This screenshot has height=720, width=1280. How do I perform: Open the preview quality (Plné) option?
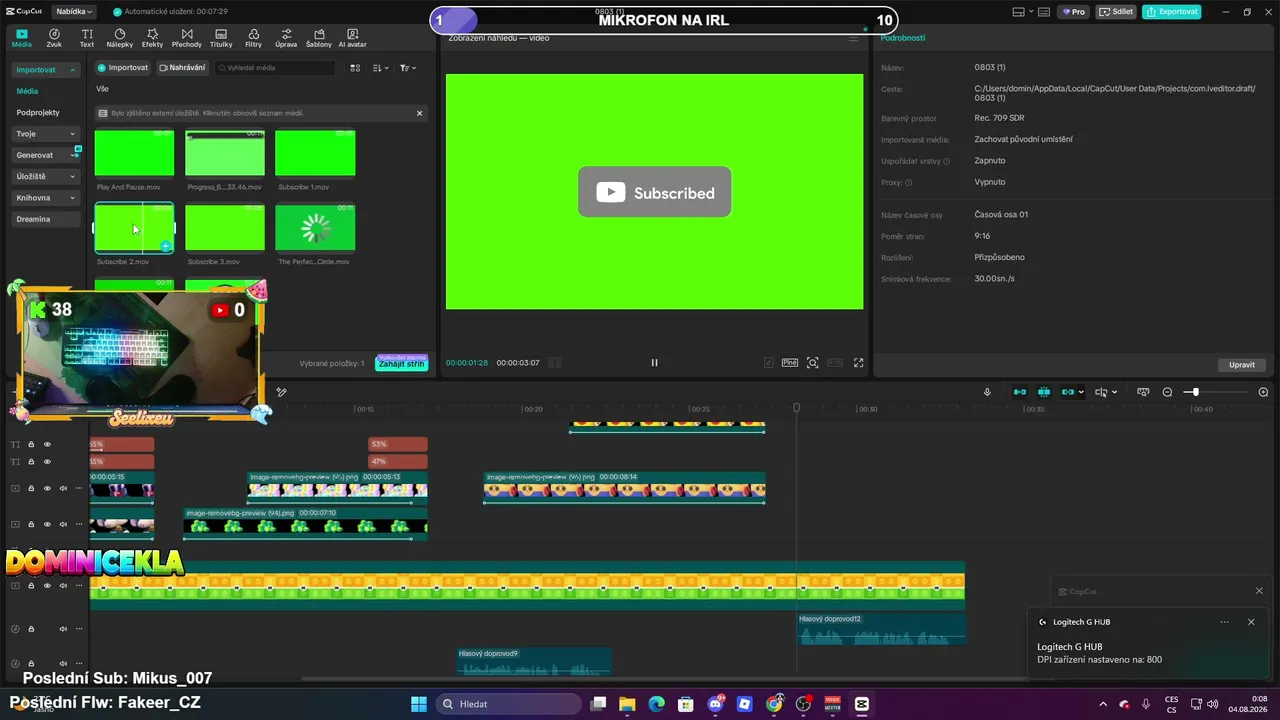click(x=790, y=363)
